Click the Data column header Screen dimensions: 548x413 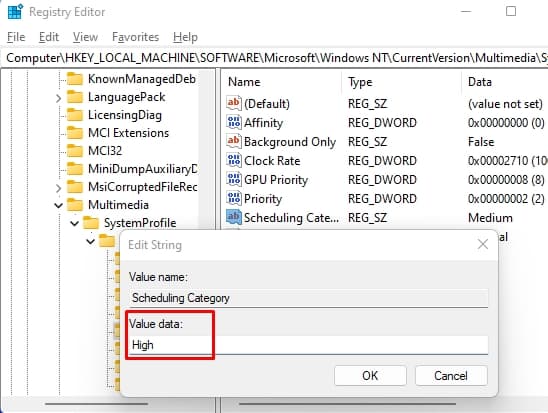pos(480,82)
